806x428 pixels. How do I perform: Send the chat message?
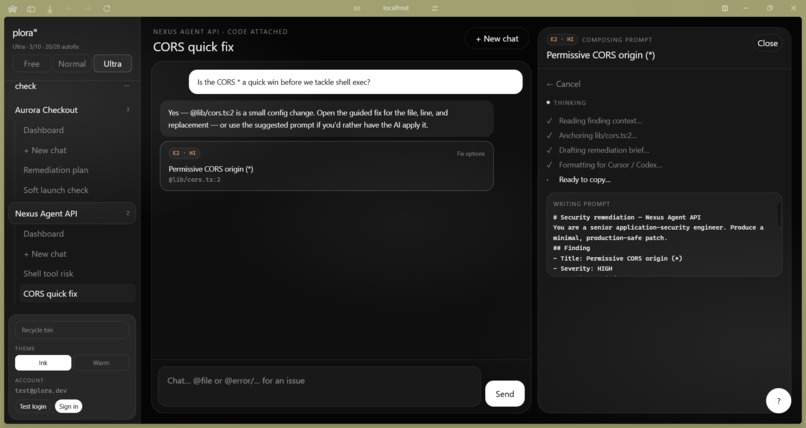505,394
